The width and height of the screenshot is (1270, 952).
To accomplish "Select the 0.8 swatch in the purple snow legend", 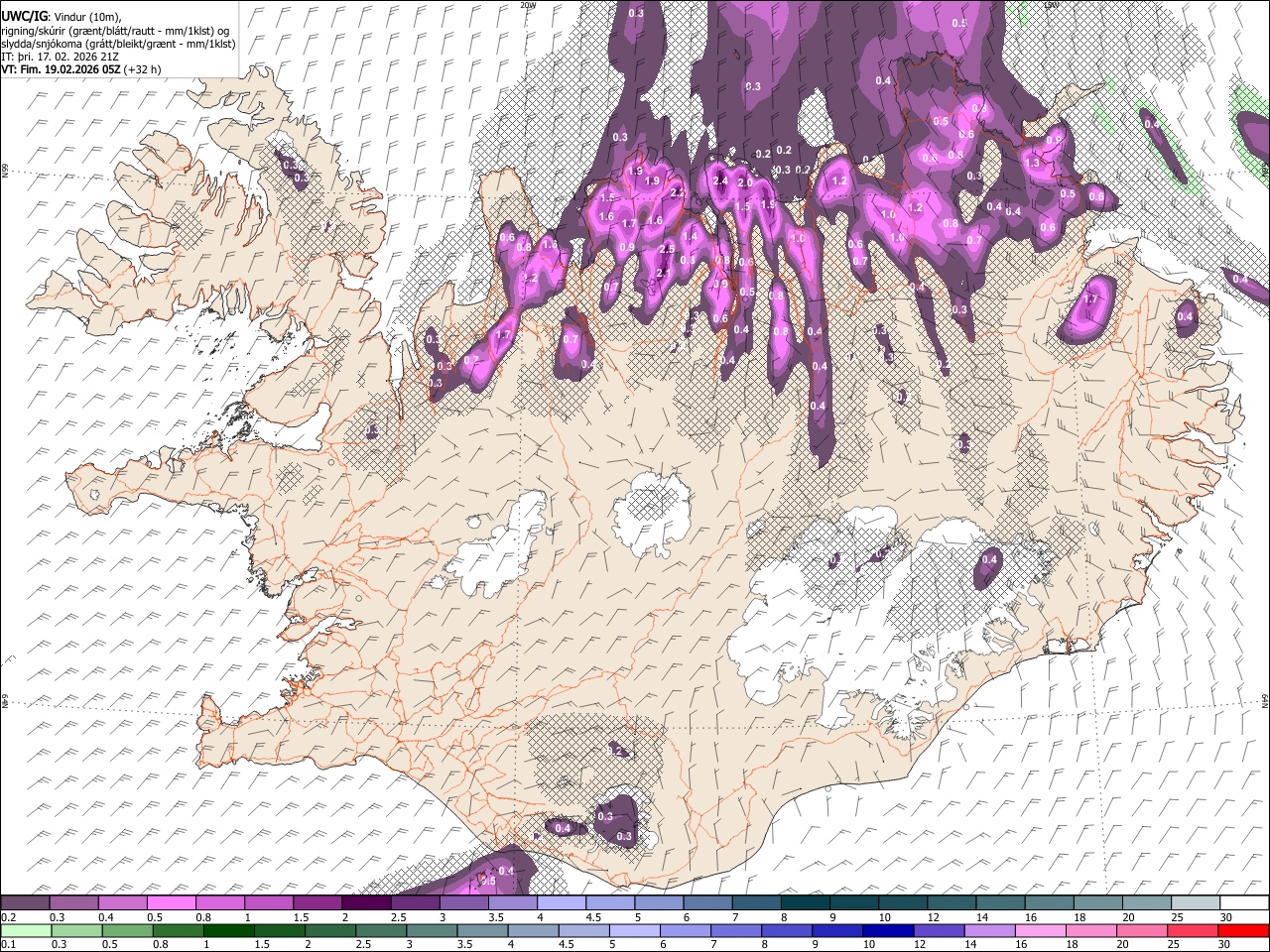I will (219, 903).
